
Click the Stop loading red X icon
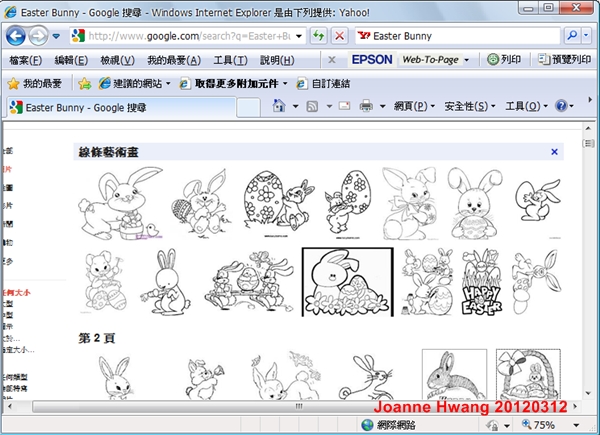point(339,36)
